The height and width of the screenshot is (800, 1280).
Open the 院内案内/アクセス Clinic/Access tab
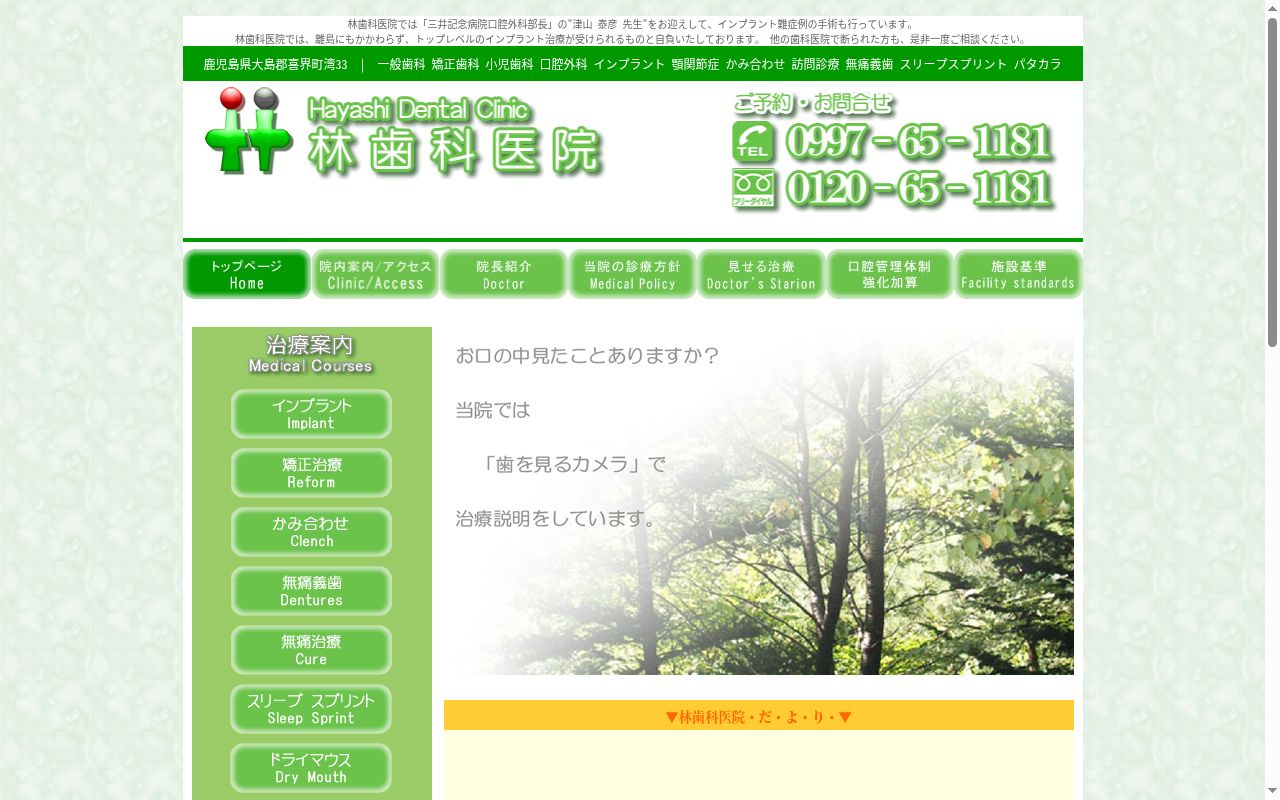(x=375, y=274)
